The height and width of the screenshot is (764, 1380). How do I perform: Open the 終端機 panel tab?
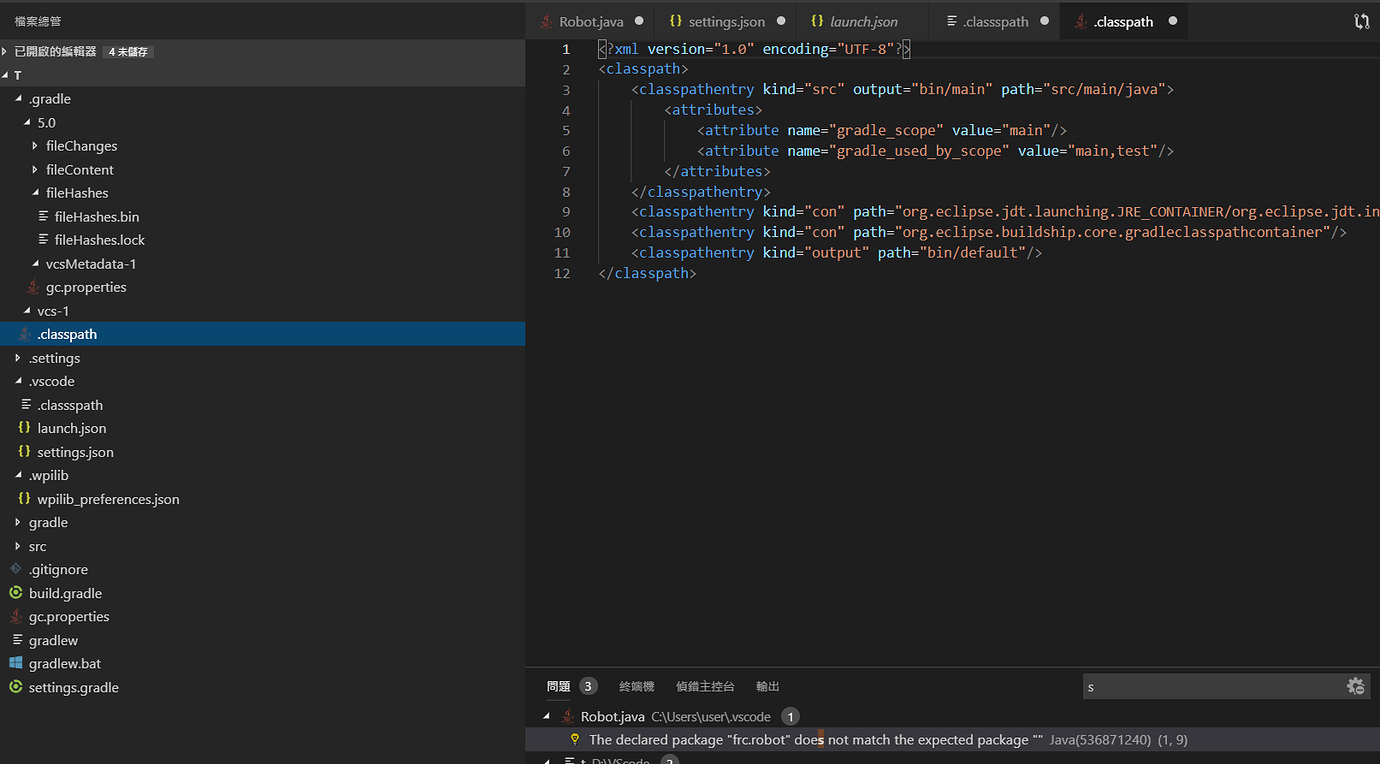637,686
